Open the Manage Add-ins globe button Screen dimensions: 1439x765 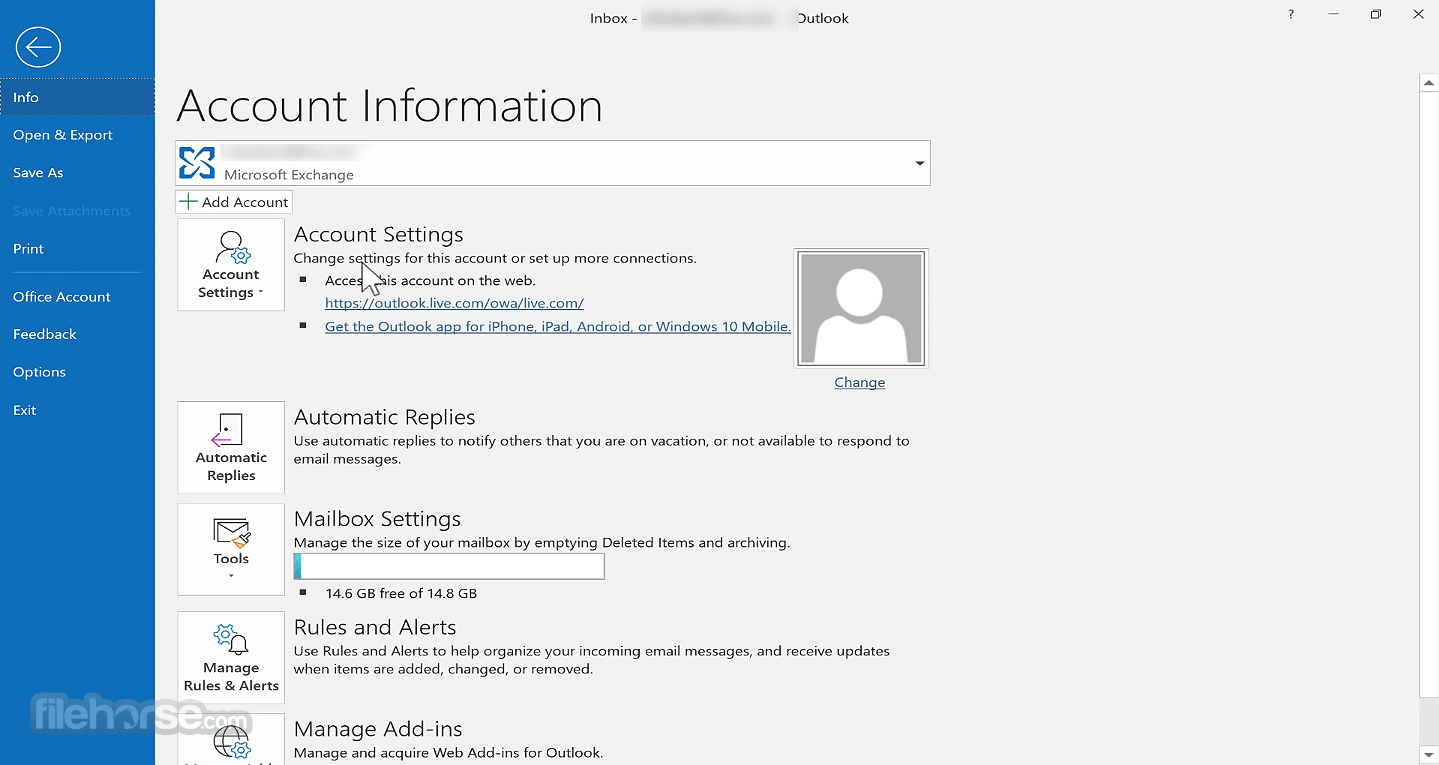point(231,740)
